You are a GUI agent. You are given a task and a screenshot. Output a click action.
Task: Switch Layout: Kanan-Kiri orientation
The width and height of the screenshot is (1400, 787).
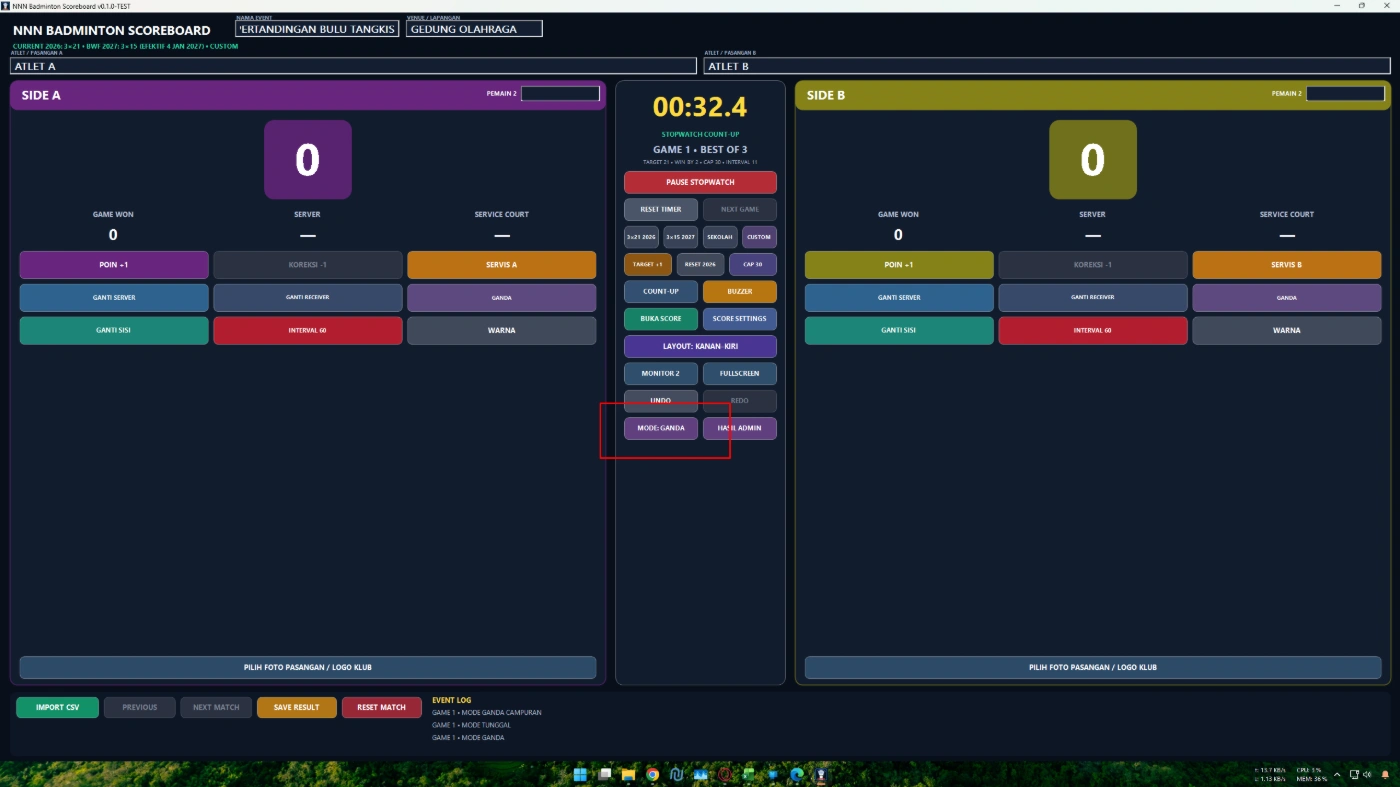pyautogui.click(x=700, y=346)
